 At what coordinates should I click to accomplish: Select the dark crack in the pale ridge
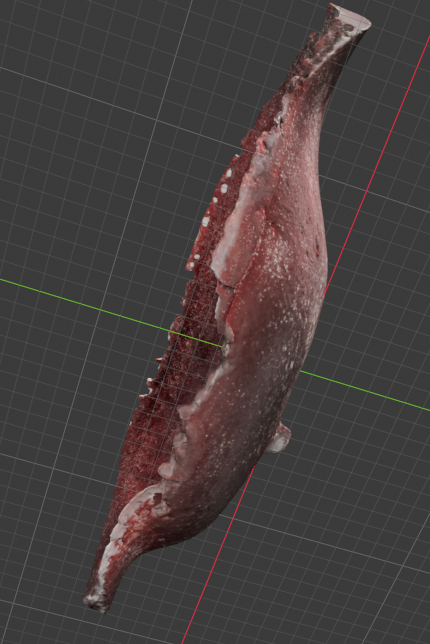[x=224, y=284]
